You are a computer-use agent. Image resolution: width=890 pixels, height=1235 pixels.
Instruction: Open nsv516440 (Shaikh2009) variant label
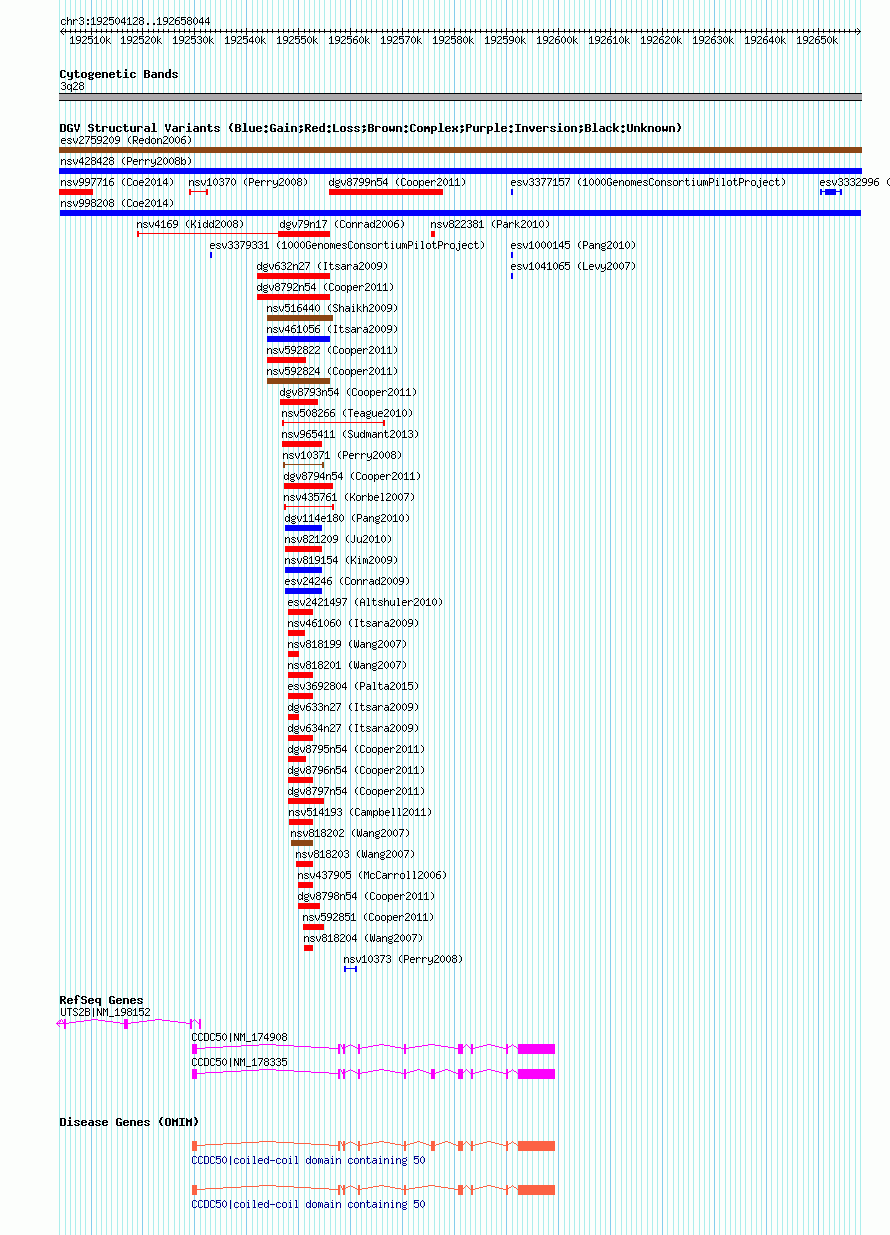pos(332,308)
